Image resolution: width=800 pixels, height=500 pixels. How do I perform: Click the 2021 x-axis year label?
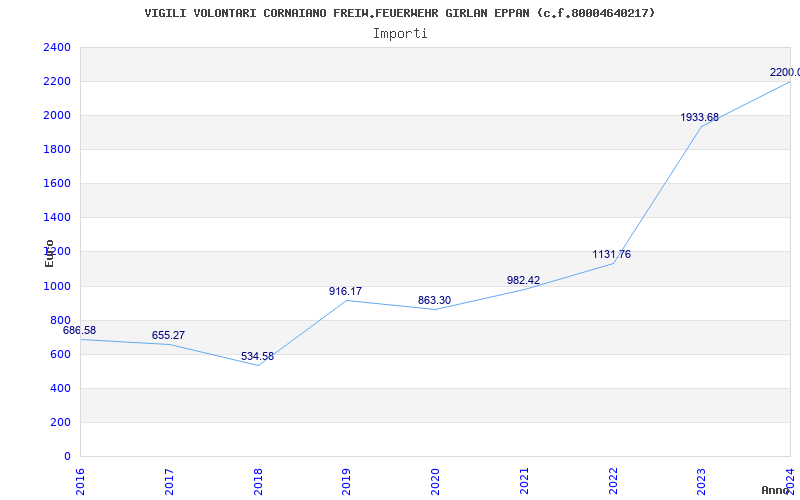pos(524,481)
